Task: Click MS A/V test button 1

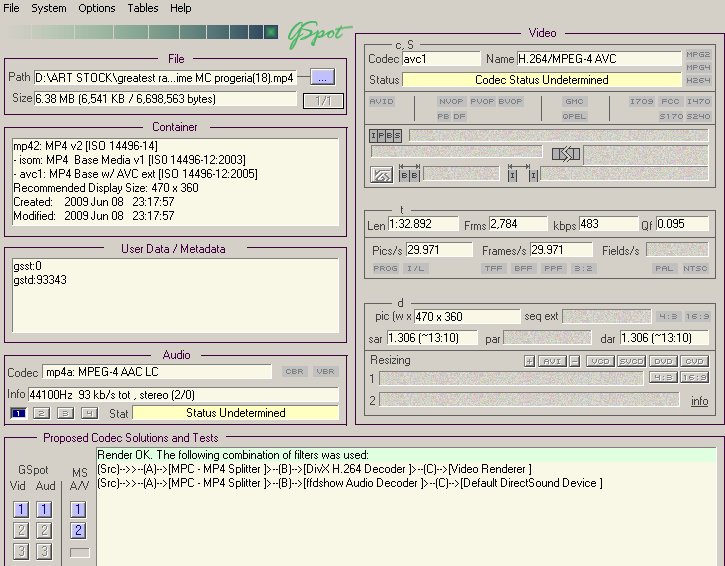Action: (x=78, y=510)
